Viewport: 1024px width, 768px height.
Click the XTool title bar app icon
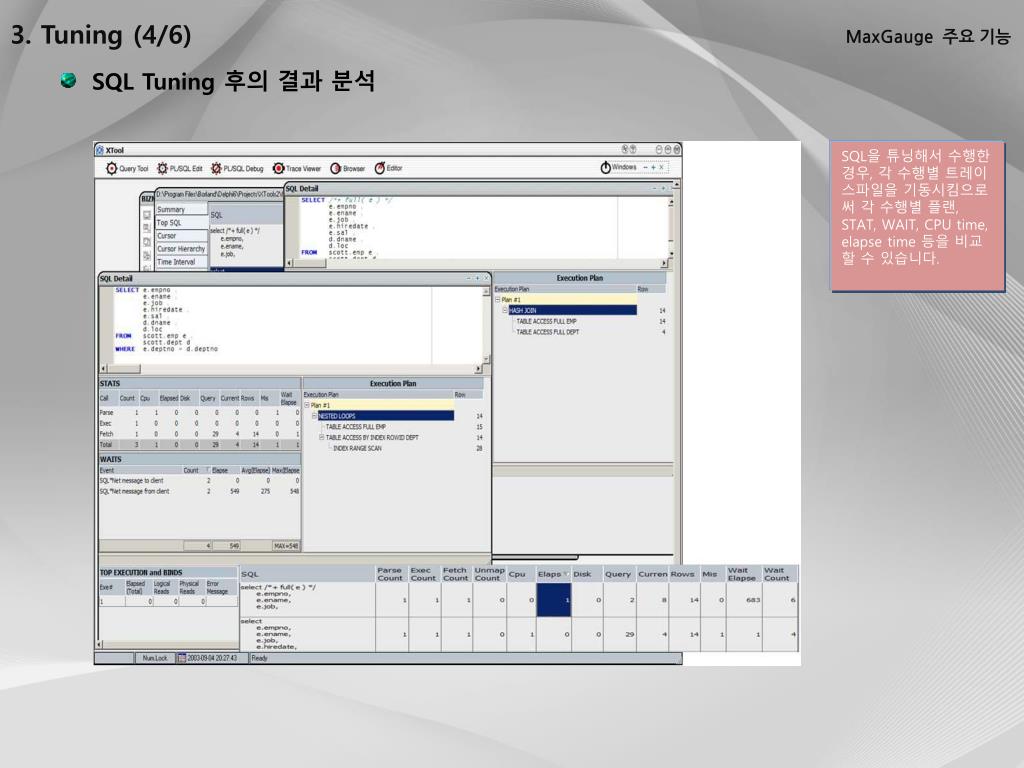[100, 150]
